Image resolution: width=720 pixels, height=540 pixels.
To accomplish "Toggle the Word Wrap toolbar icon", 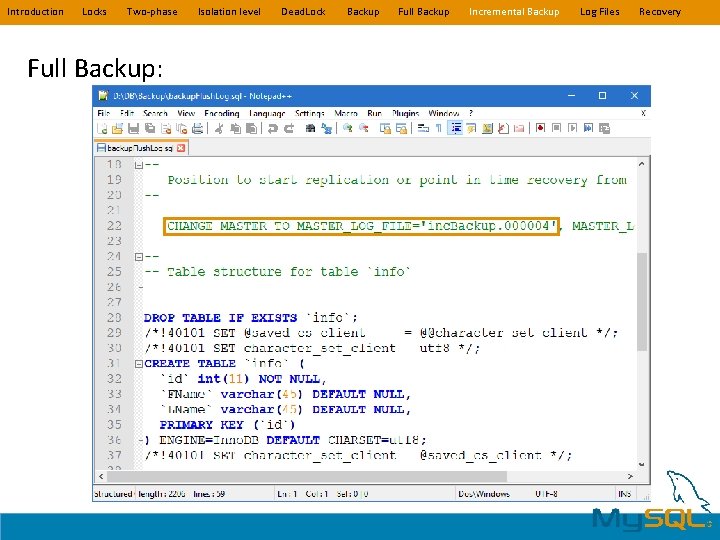I will (423, 129).
